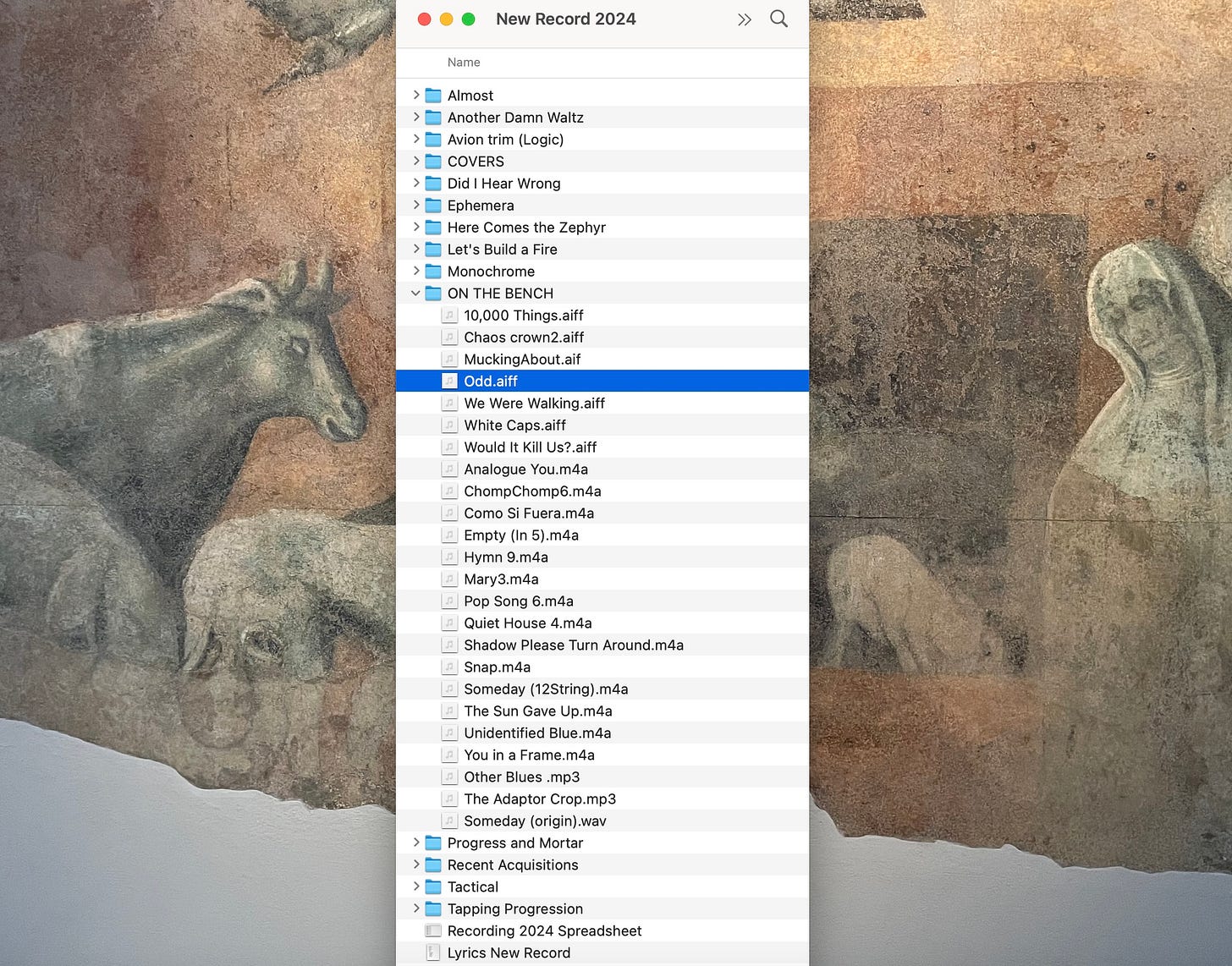Click the audio file icon for Odd.aiff
The image size is (1232, 966).
(450, 381)
